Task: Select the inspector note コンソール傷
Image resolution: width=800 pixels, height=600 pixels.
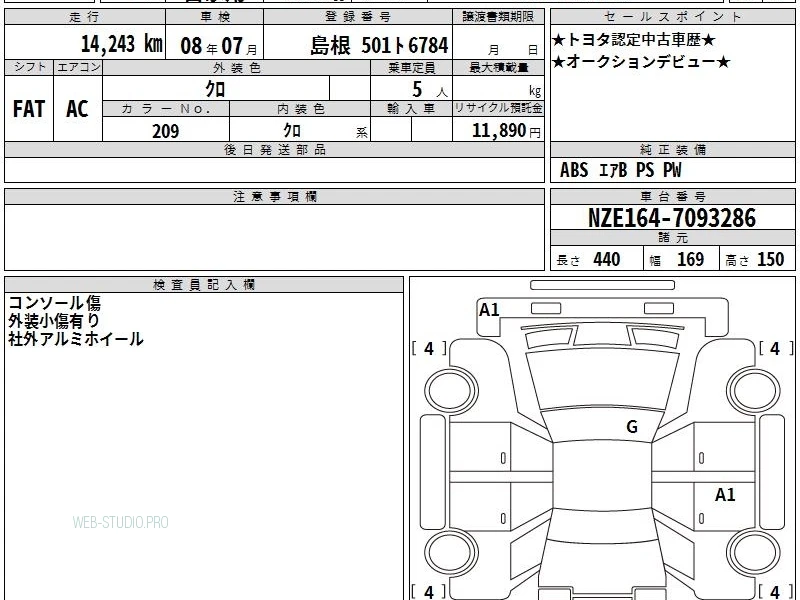Action: 55,303
